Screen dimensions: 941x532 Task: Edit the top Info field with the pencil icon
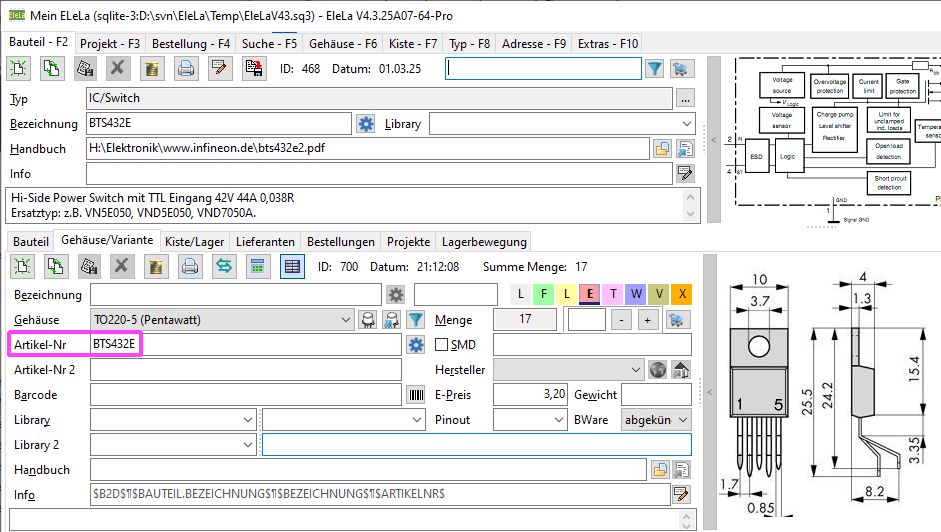point(685,174)
